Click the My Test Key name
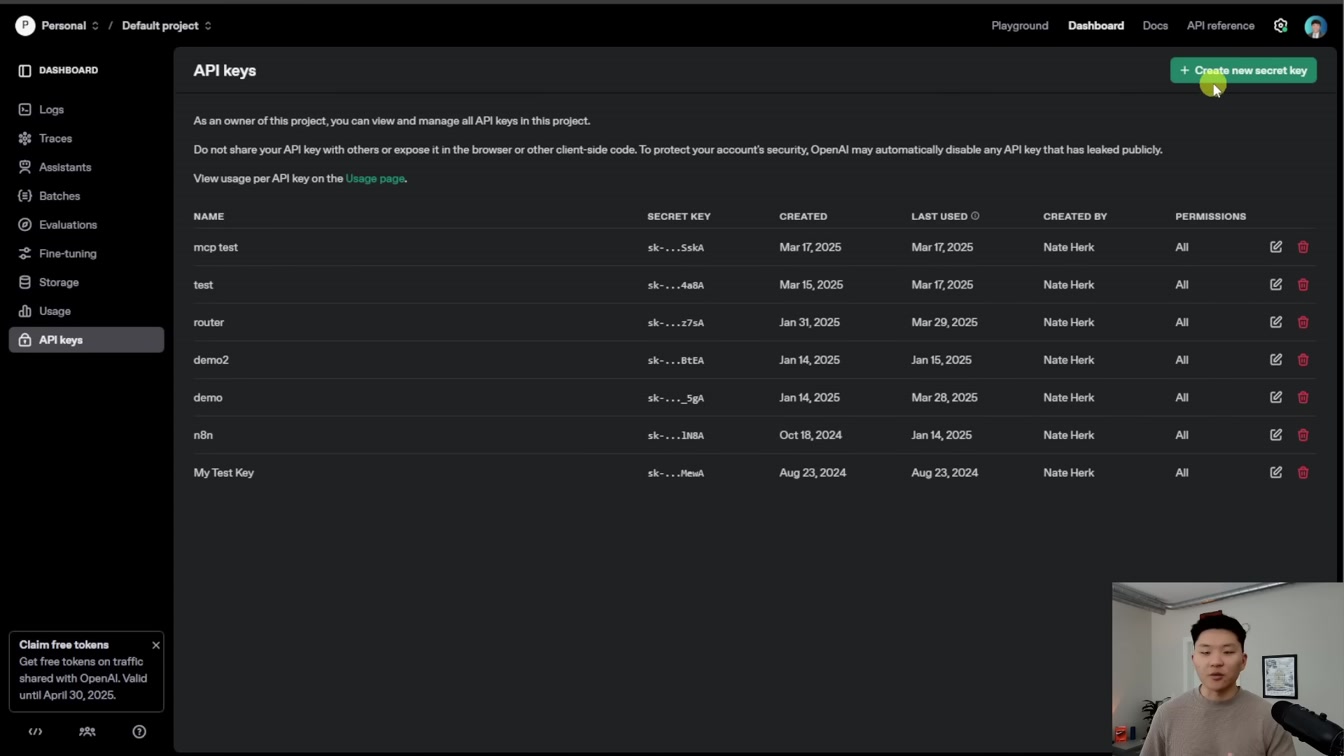Viewport: 1344px width, 756px height. tap(224, 472)
